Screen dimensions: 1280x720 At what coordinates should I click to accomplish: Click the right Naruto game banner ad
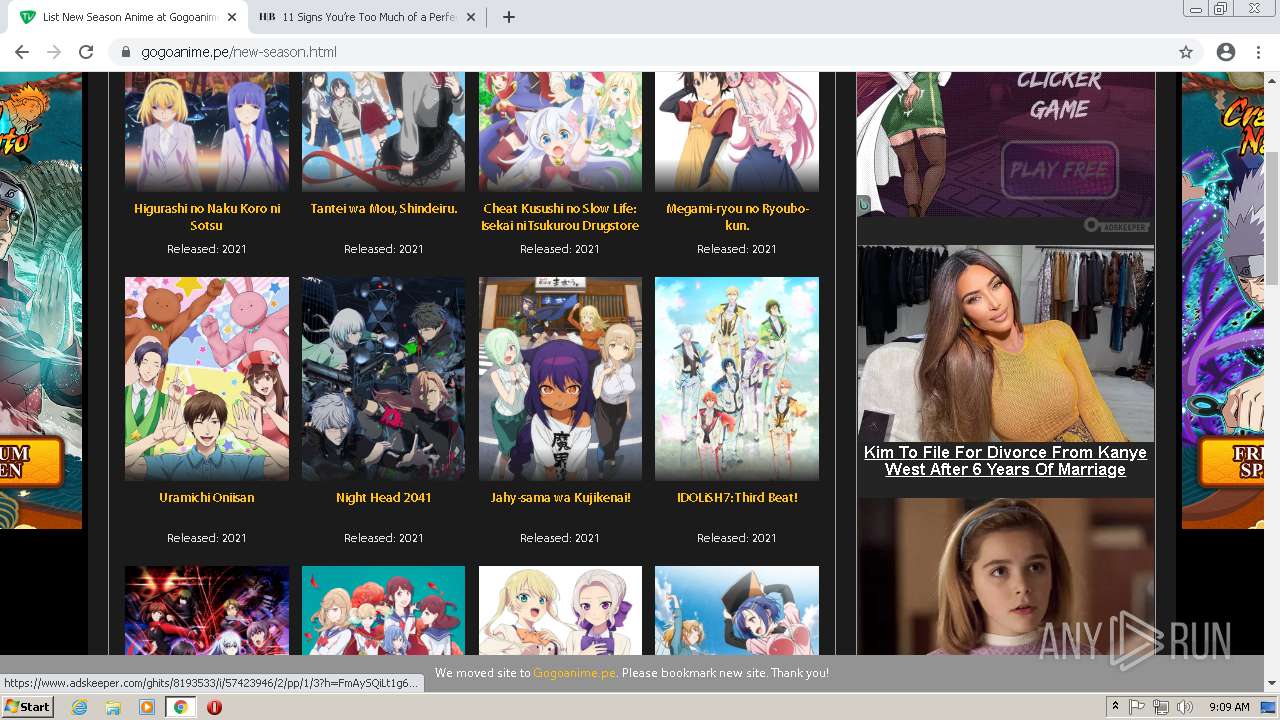click(x=1224, y=300)
